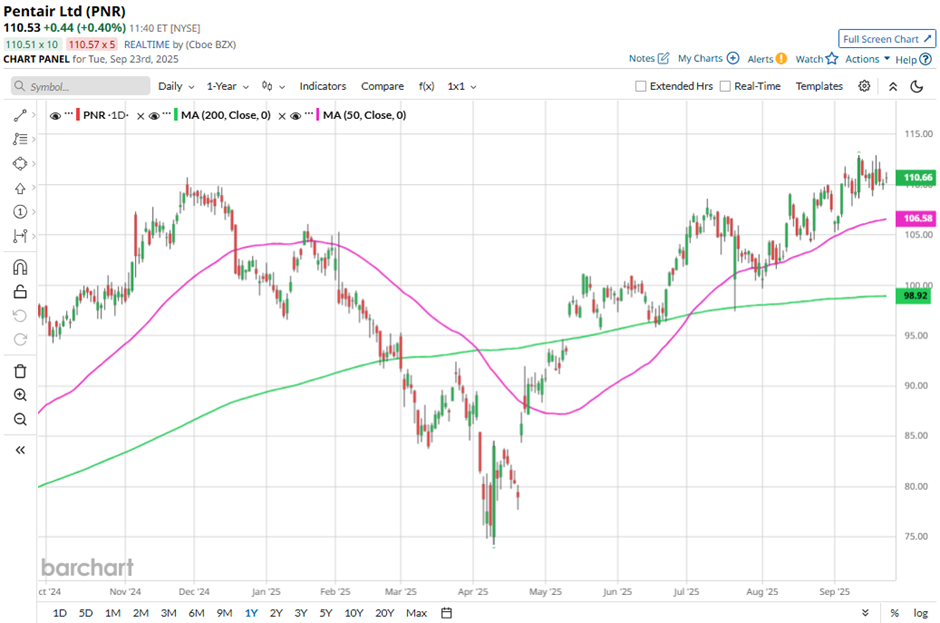Click the magnet snap mode icon
Viewport: 940px width, 623px height.
click(x=19, y=267)
